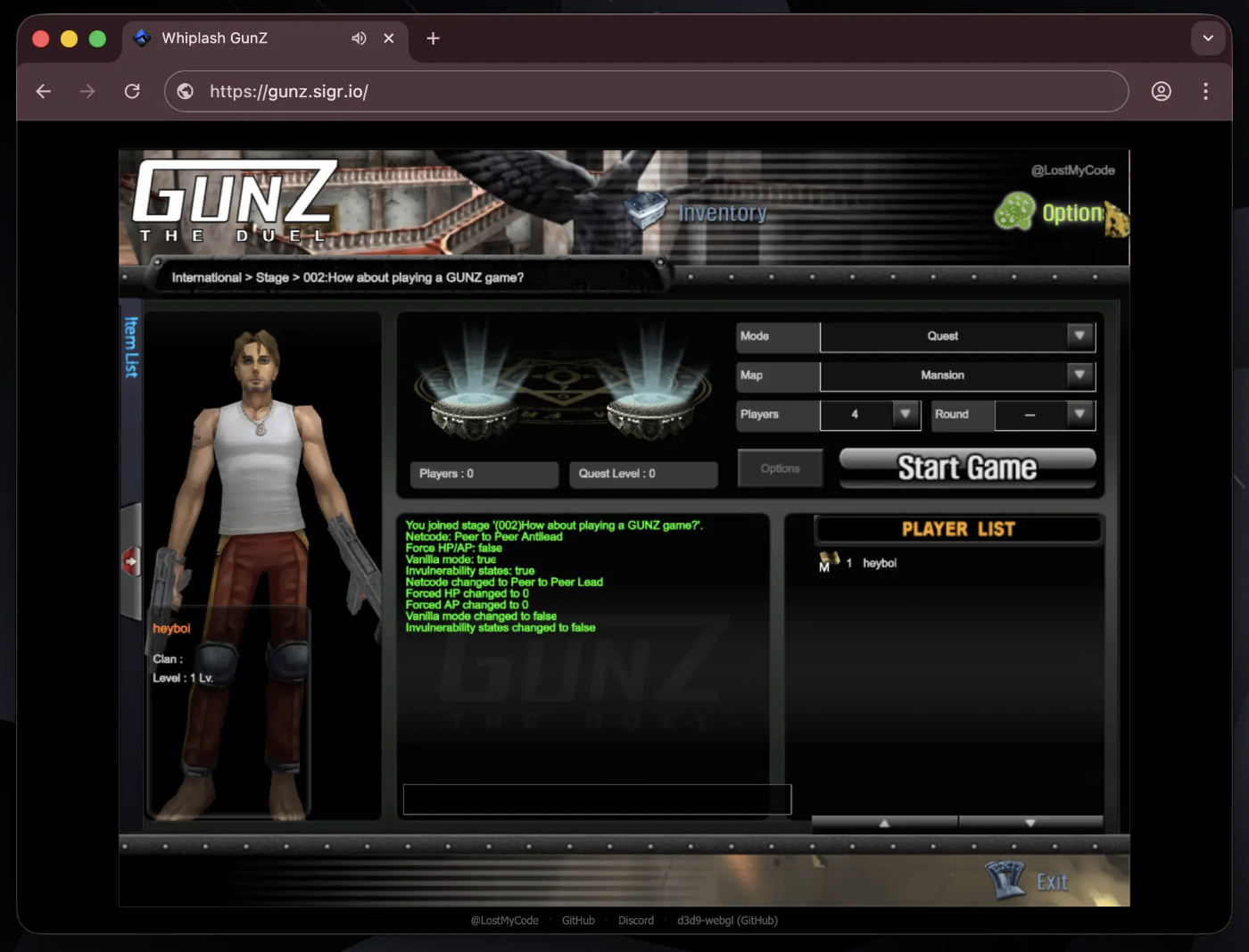Click the master badge icon beside heyboi
This screenshot has height=952, width=1249.
[829, 562]
